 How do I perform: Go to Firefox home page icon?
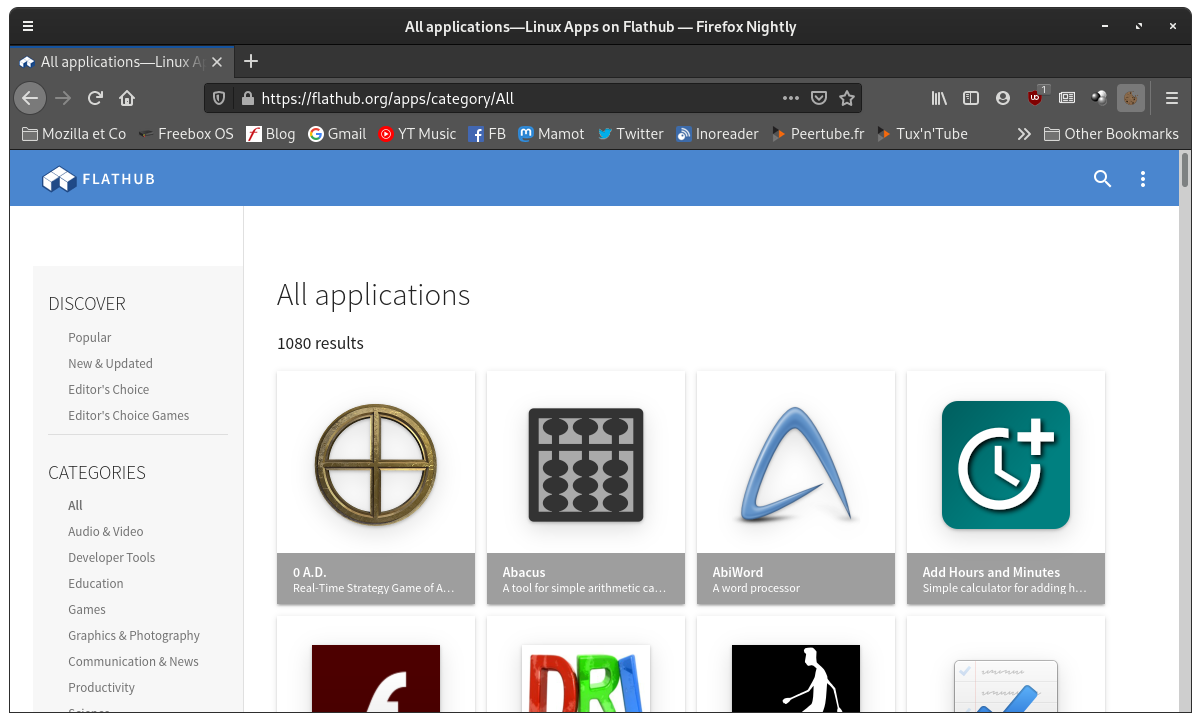(x=127, y=98)
